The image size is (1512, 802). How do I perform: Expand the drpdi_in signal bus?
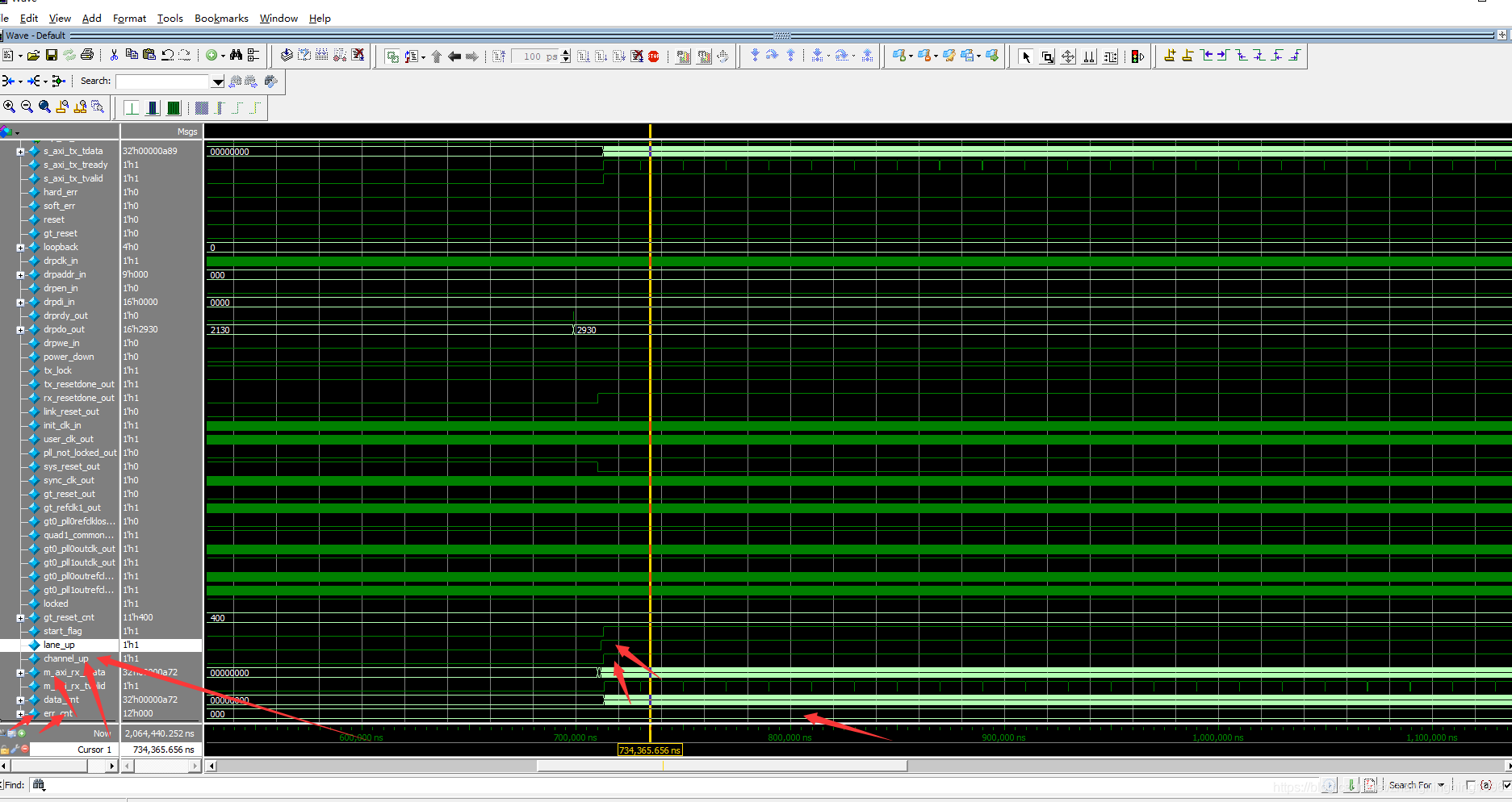click(20, 303)
